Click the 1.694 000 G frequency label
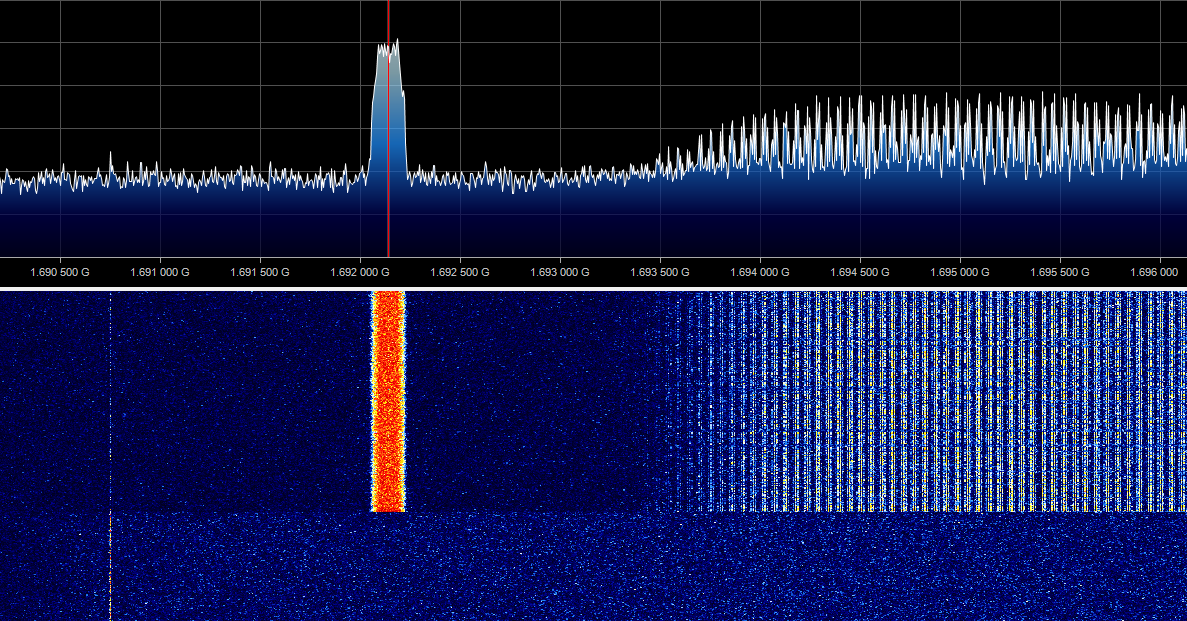Image resolution: width=1187 pixels, height=621 pixels. (x=759, y=272)
